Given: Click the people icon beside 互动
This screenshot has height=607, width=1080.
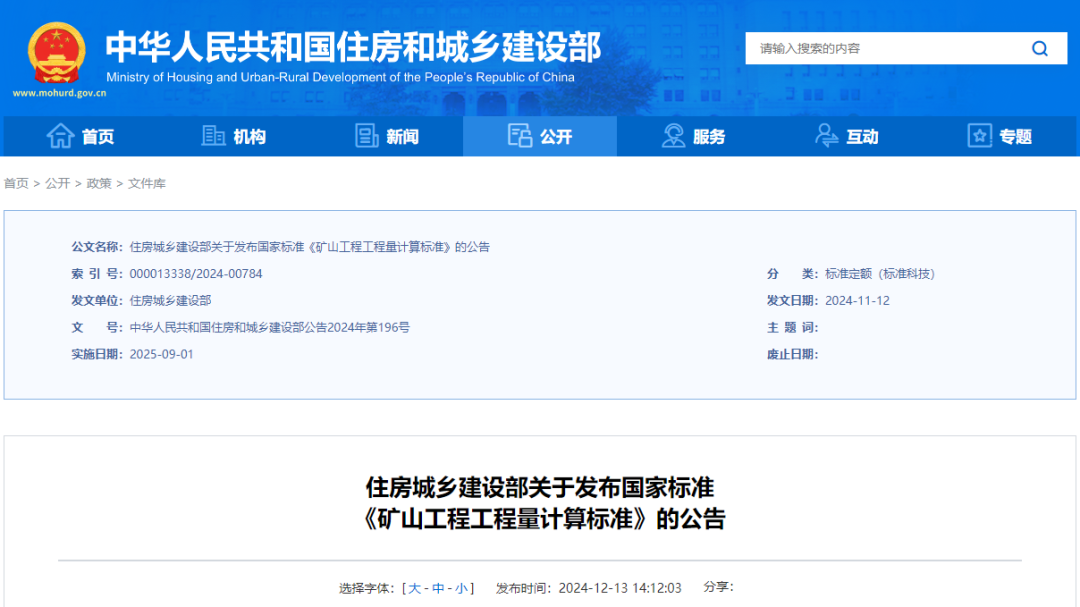Looking at the screenshot, I should (825, 136).
